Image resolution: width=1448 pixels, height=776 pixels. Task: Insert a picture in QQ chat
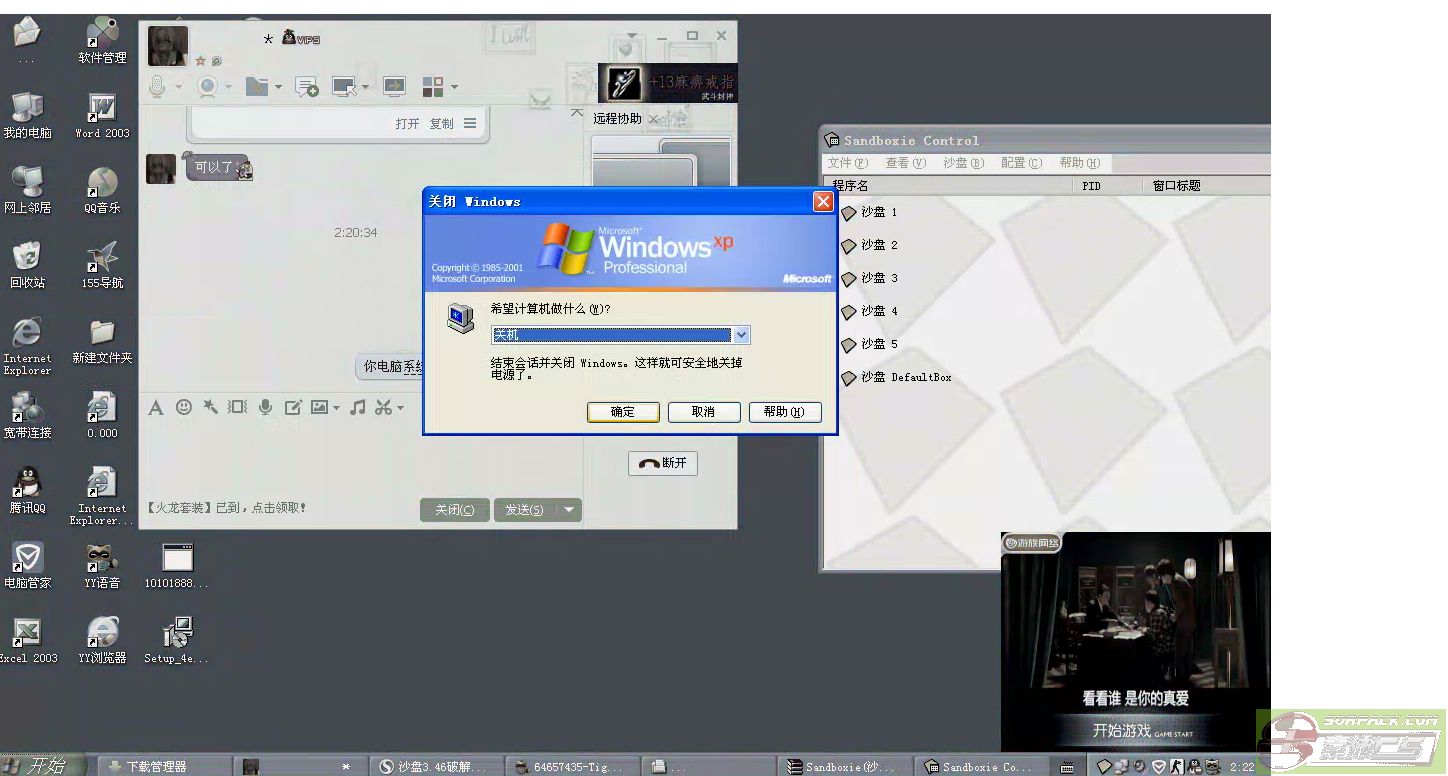(320, 407)
